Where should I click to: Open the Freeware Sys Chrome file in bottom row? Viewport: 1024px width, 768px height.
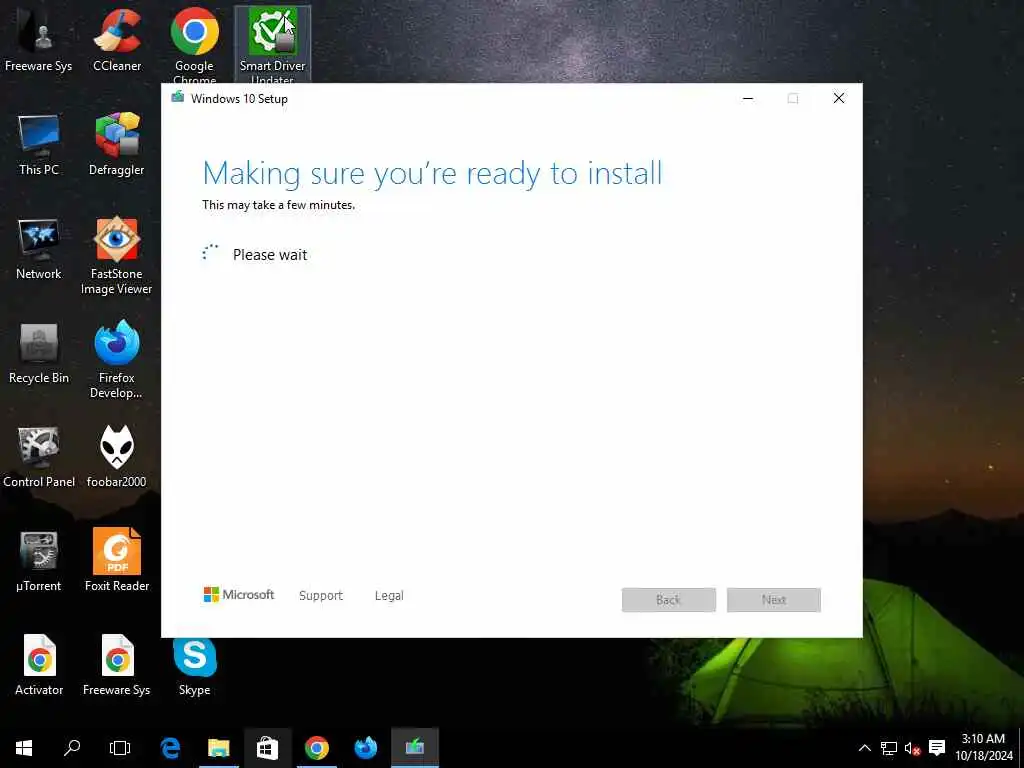117,665
